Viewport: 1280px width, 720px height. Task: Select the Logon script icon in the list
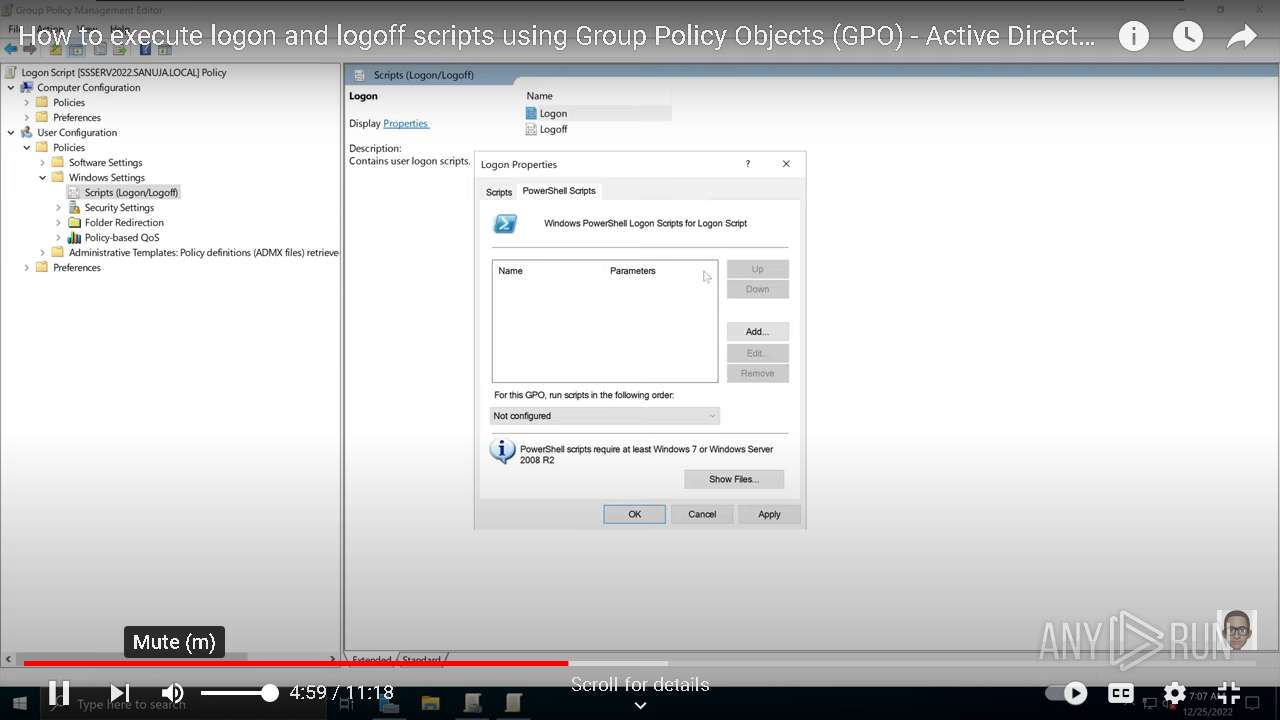531,113
